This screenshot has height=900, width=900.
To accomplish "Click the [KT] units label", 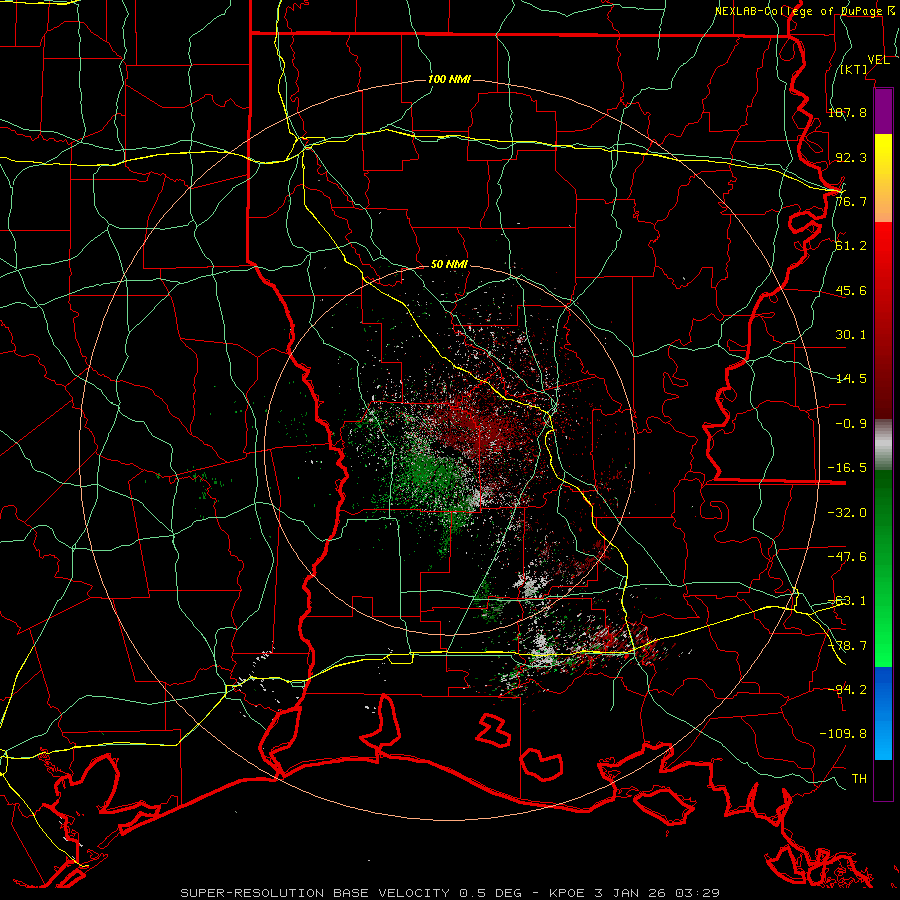I will tap(854, 69).
